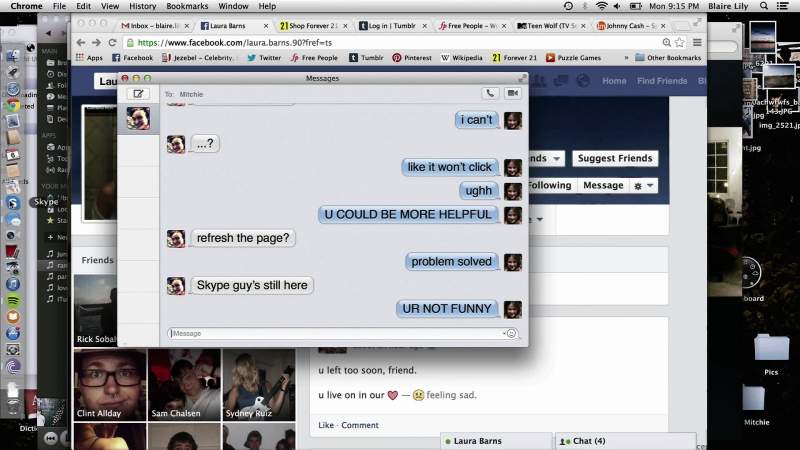Open Clint Allday friend thumbnail
800x450 pixels.
point(110,385)
